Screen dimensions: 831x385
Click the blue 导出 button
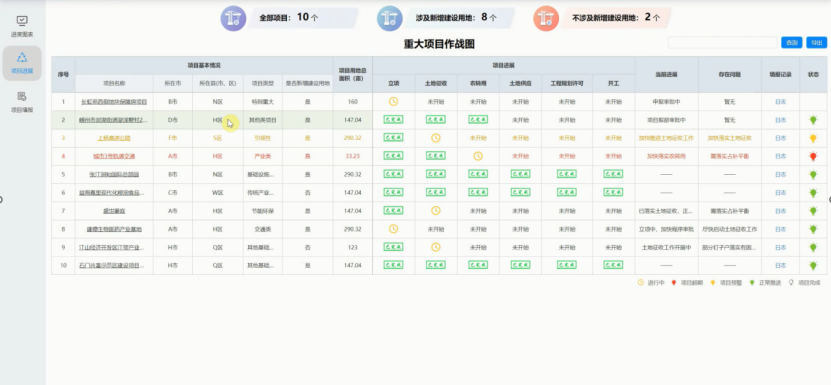(x=817, y=42)
